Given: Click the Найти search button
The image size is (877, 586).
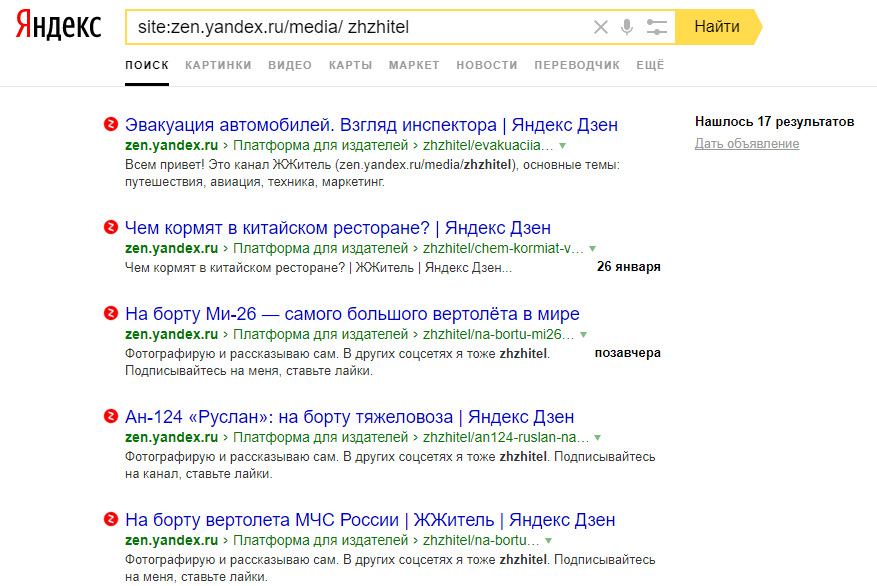Looking at the screenshot, I should click(x=718, y=27).
